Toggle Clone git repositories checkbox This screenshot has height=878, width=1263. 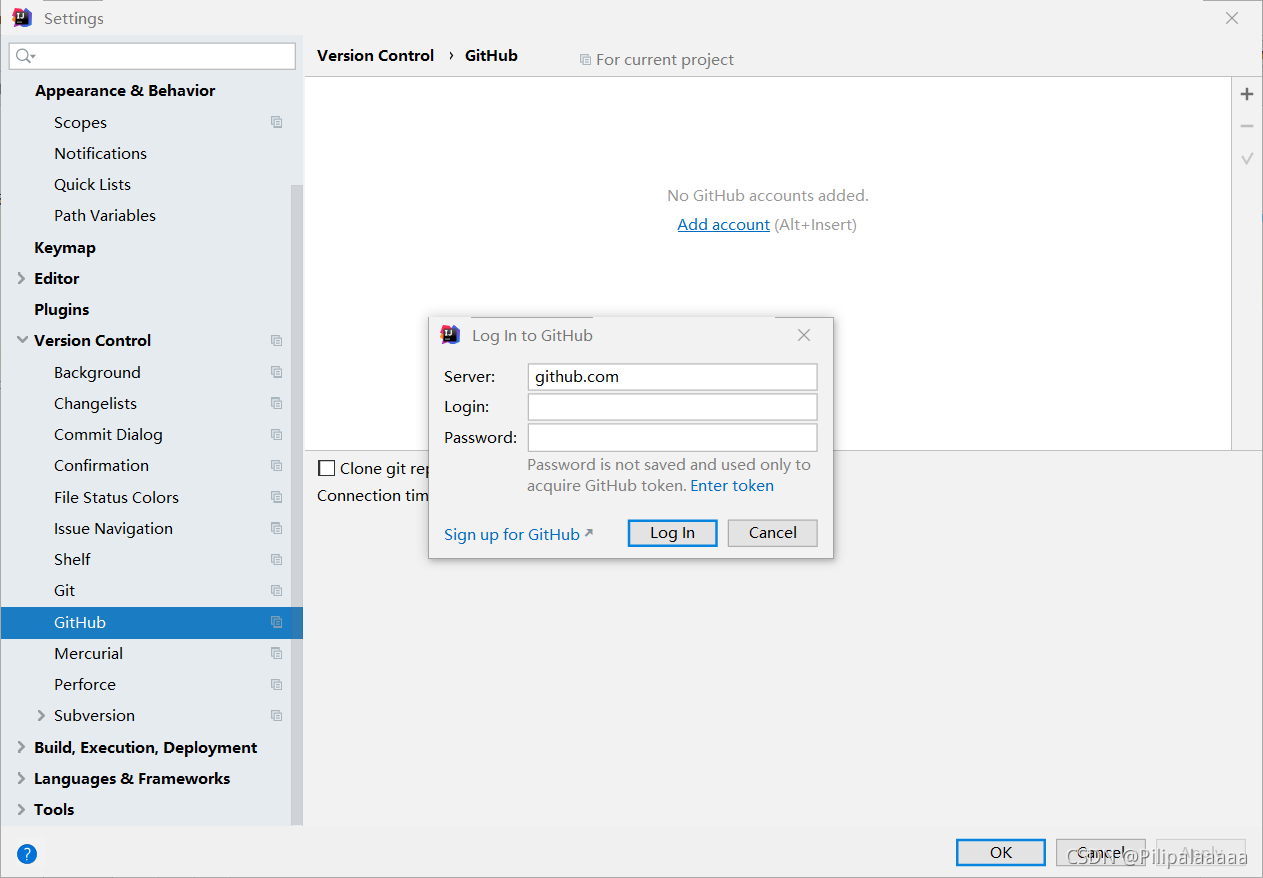[326, 468]
